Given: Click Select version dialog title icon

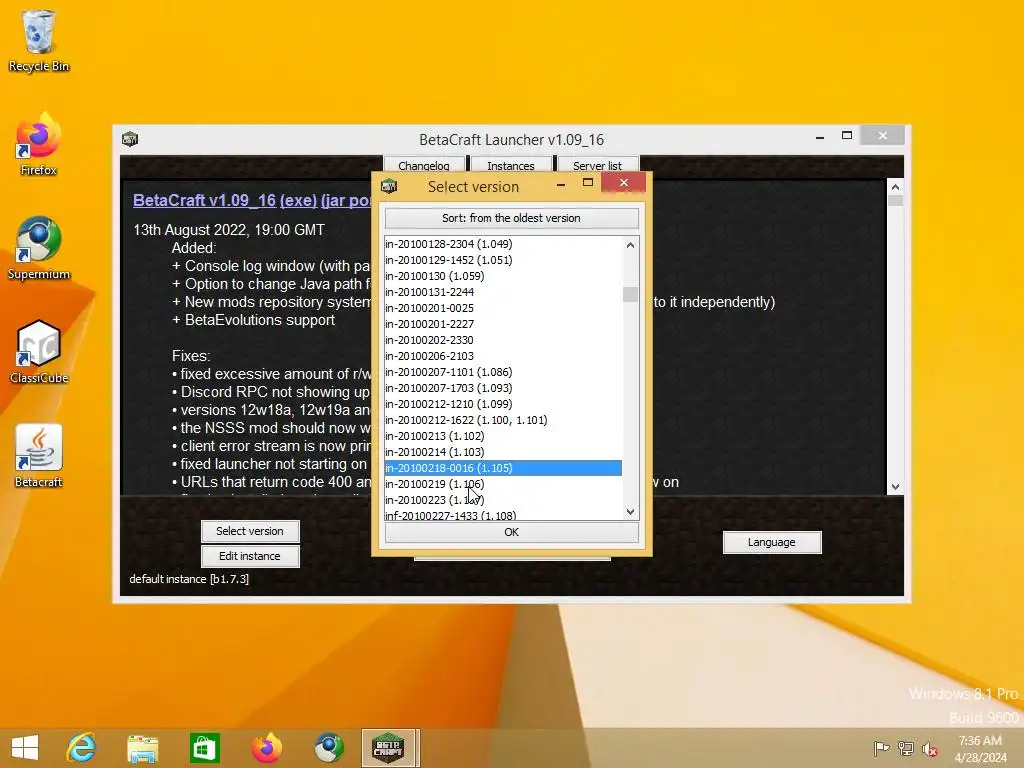Looking at the screenshot, I should pyautogui.click(x=389, y=187).
